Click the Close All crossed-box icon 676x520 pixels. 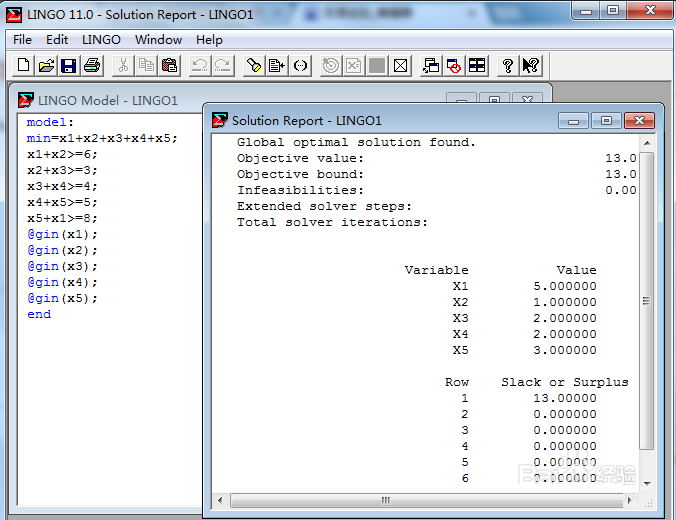pyautogui.click(x=401, y=66)
